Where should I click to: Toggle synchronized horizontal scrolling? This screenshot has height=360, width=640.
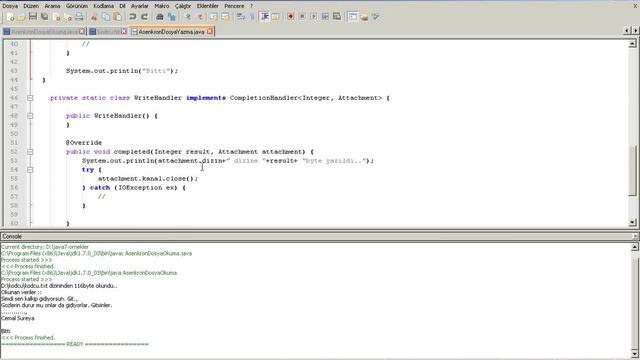[x=225, y=17]
